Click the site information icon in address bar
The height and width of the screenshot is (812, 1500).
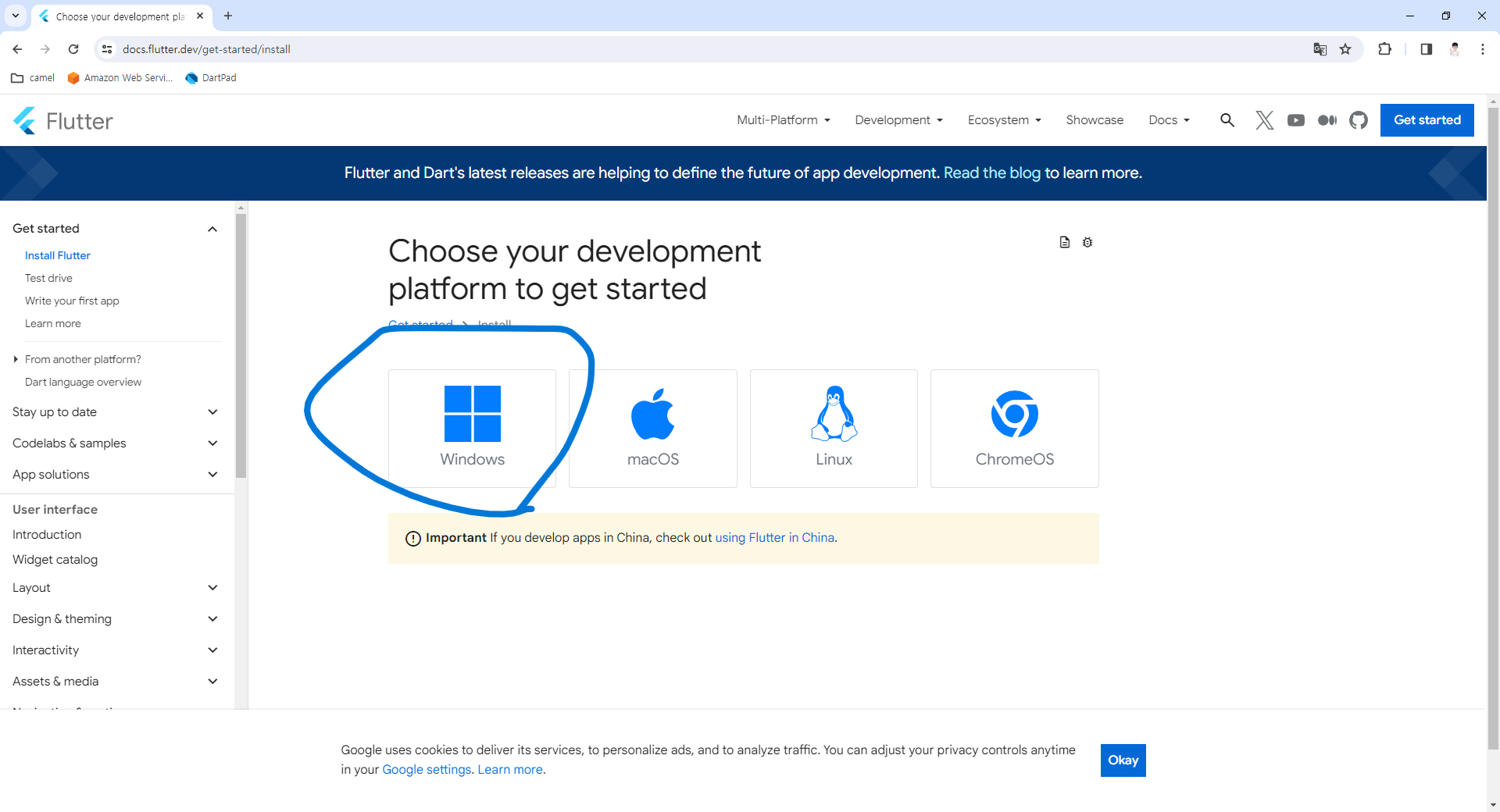coord(107,49)
